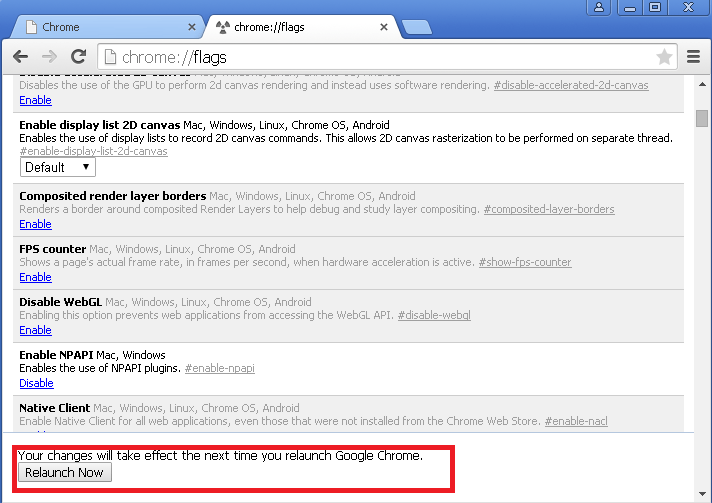Screen dimensions: 712x503
Task: Open the #composited-layer-borders anchor link
Action: pos(549,209)
